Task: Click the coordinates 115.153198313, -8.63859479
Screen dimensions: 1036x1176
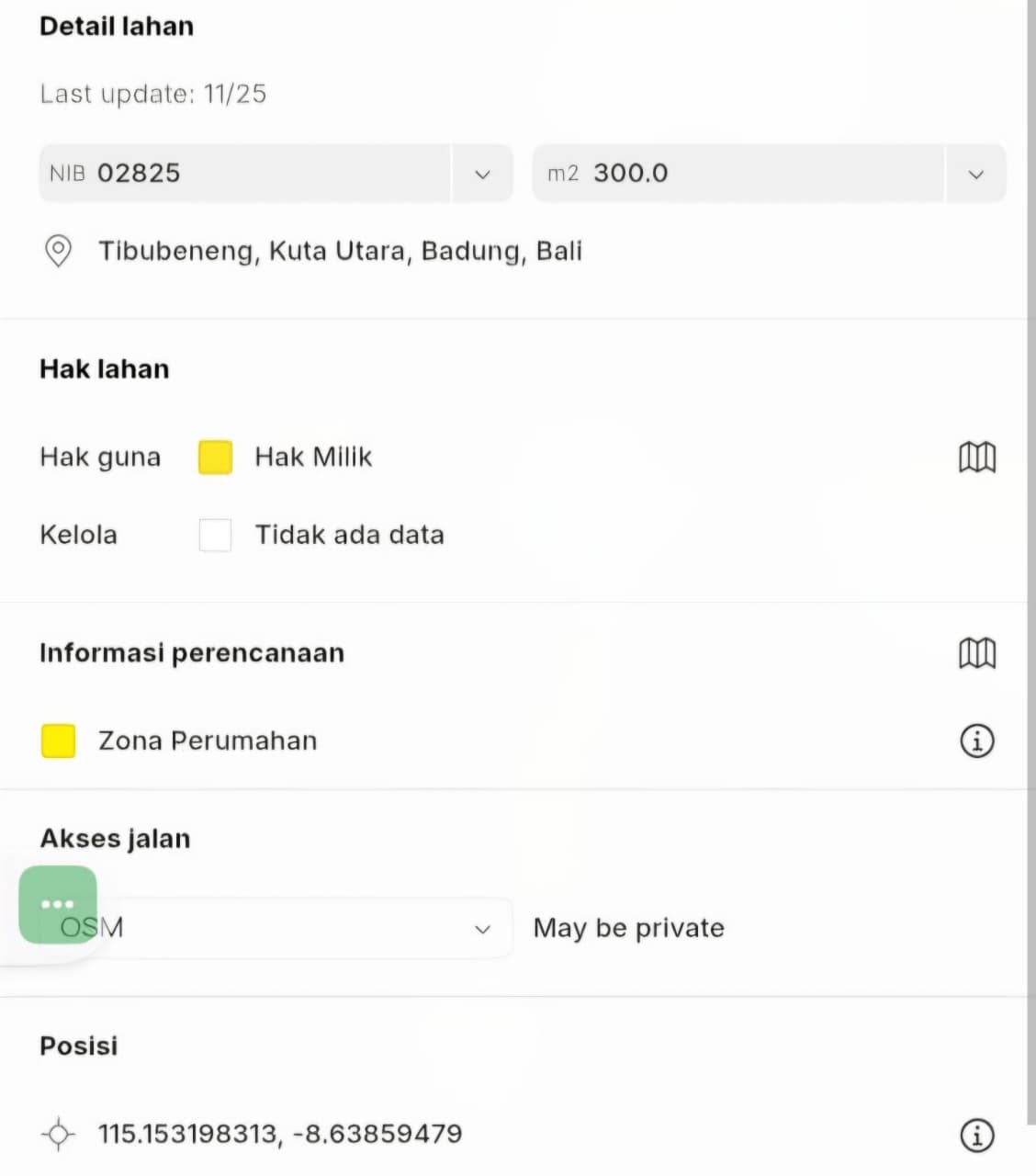Action: click(280, 1134)
